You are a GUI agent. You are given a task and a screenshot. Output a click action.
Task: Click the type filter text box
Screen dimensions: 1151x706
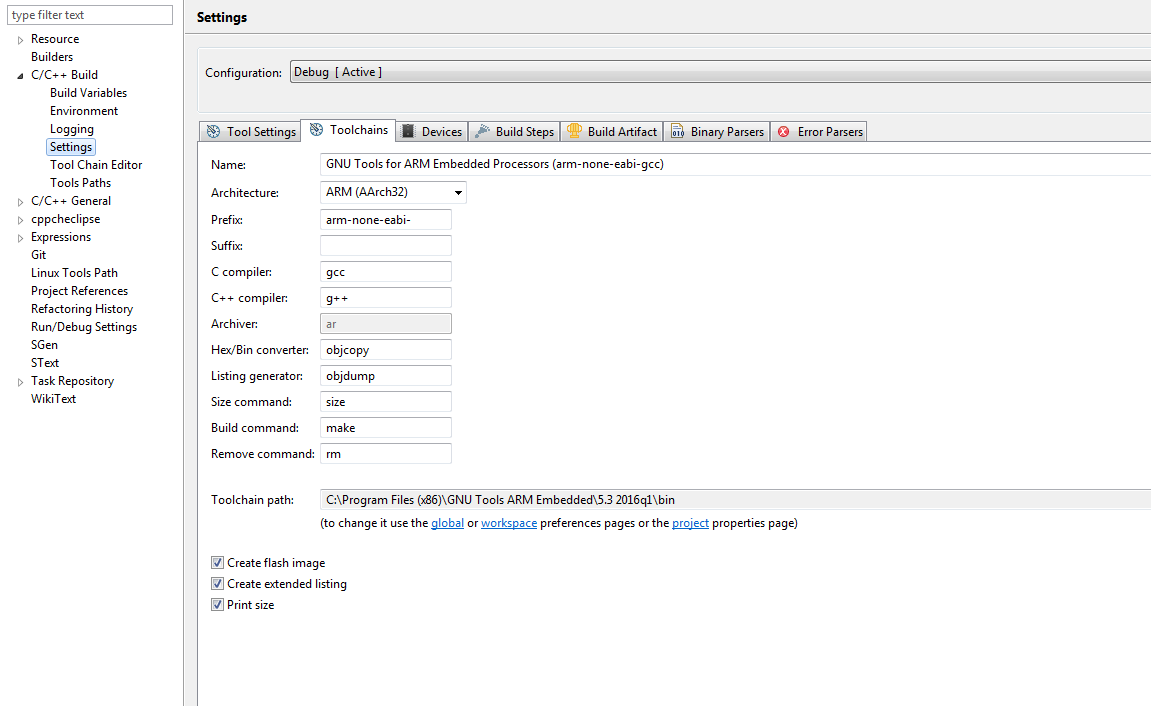(91, 15)
